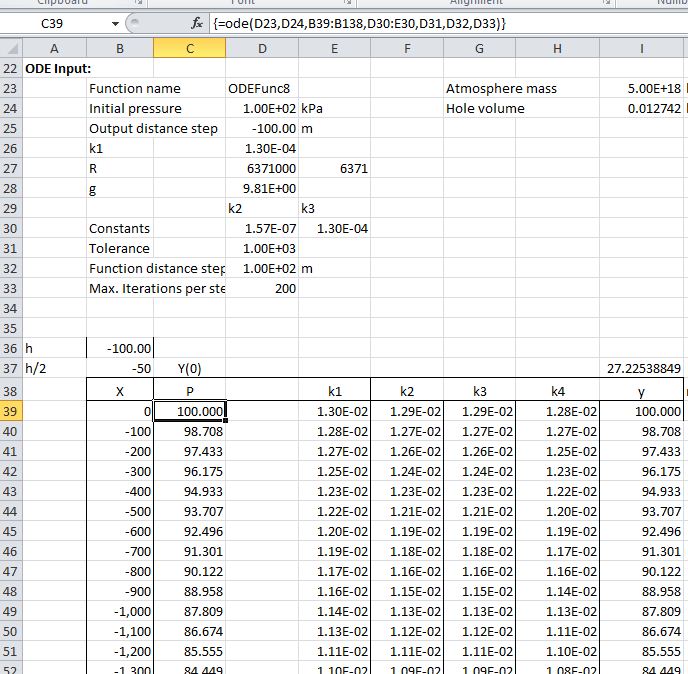Click into the Name Box showing C39
The height and width of the screenshot is (674, 688).
(x=60, y=23)
